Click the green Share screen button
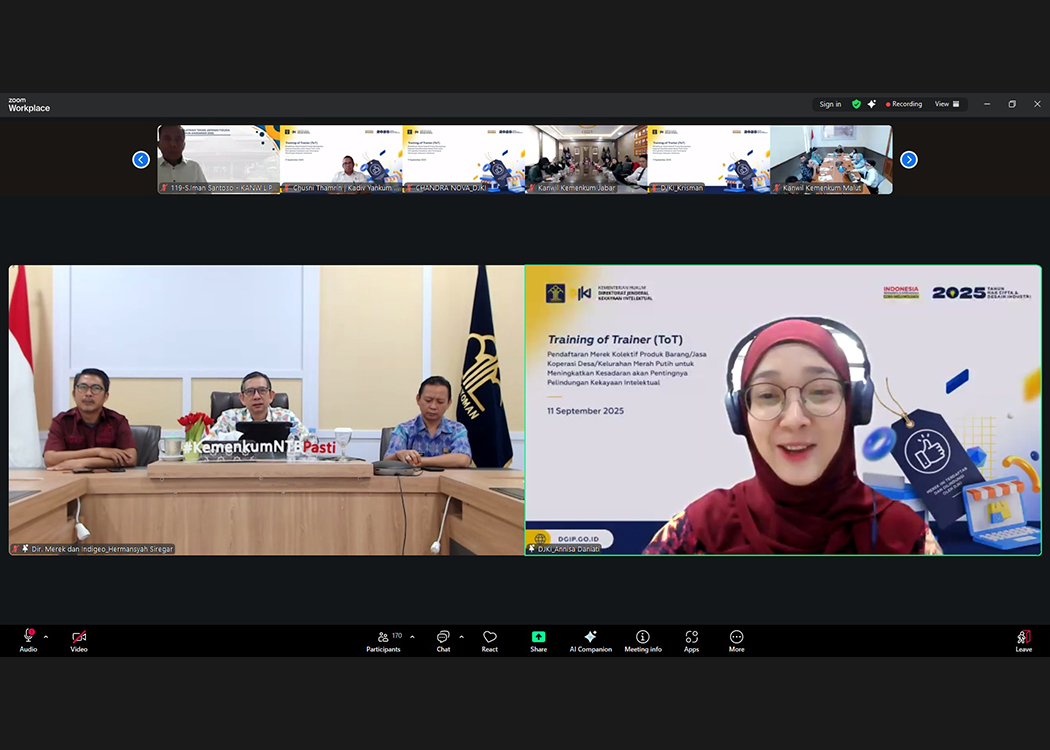The width and height of the screenshot is (1050, 750). pyautogui.click(x=538, y=640)
